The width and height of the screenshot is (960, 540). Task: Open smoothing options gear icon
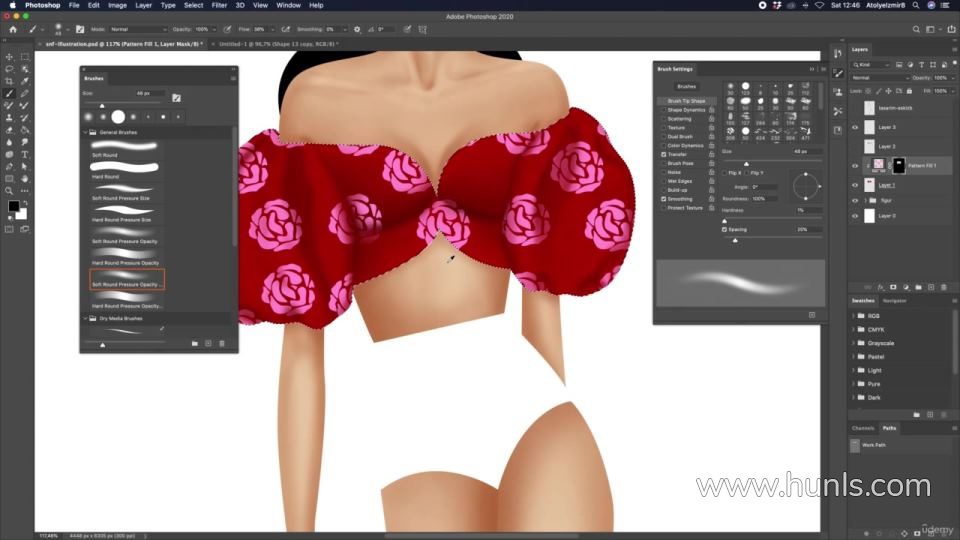point(358,29)
